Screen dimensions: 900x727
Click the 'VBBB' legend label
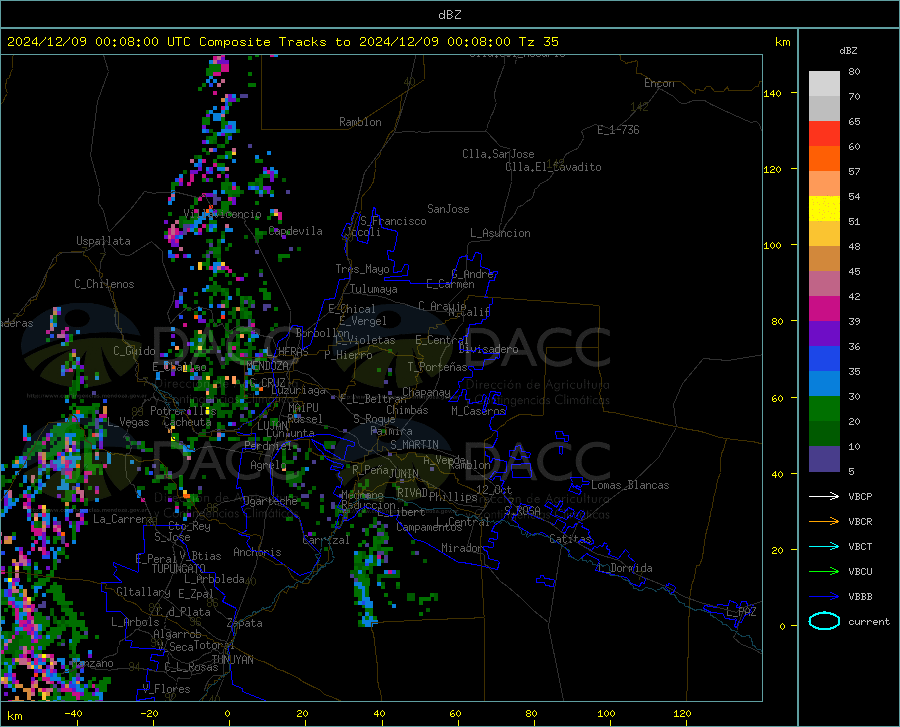click(x=860, y=597)
